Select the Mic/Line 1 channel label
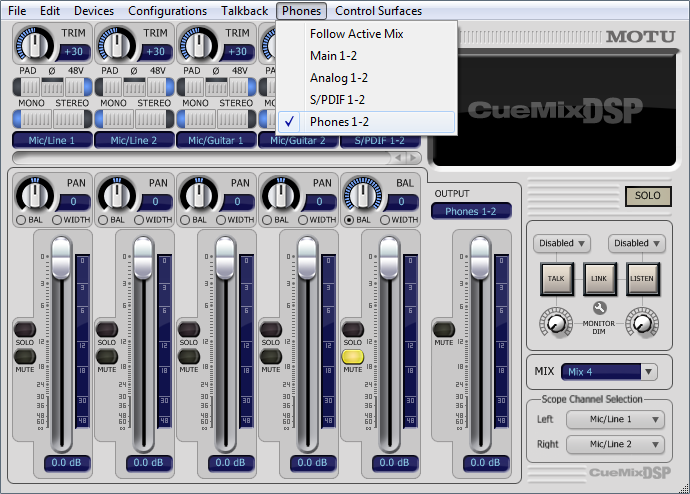The width and height of the screenshot is (690, 494). pyautogui.click(x=52, y=140)
